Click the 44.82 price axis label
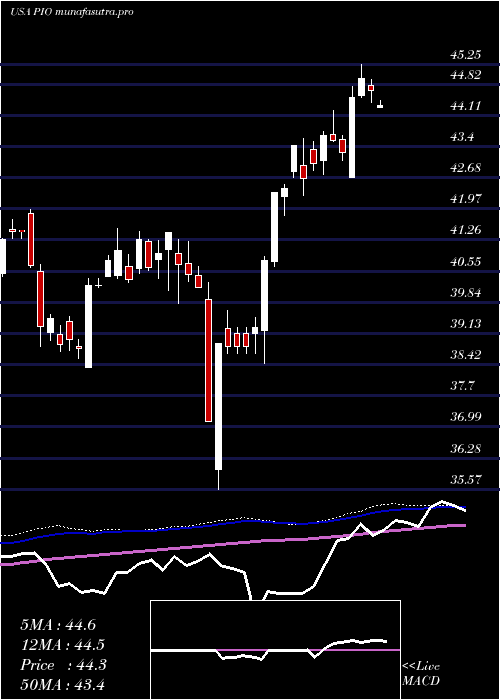The image size is (500, 700). [x=466, y=75]
